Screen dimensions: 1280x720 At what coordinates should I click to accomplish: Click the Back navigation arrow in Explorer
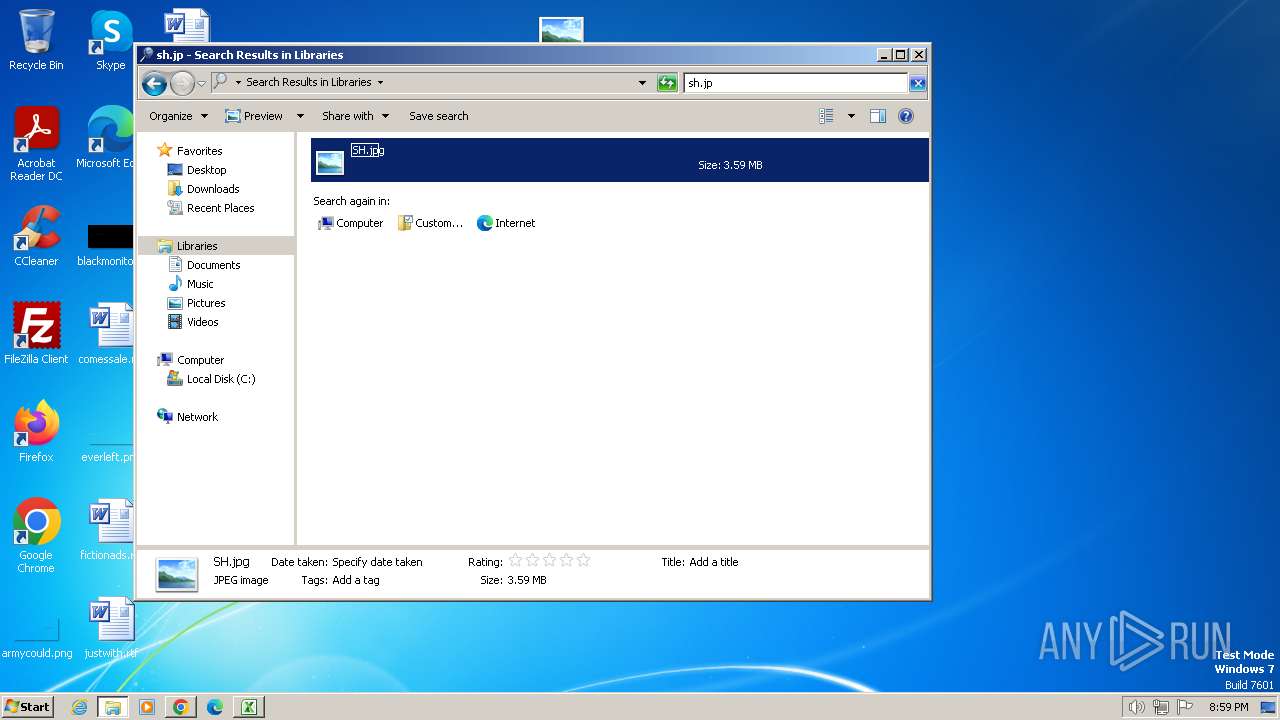click(x=154, y=83)
